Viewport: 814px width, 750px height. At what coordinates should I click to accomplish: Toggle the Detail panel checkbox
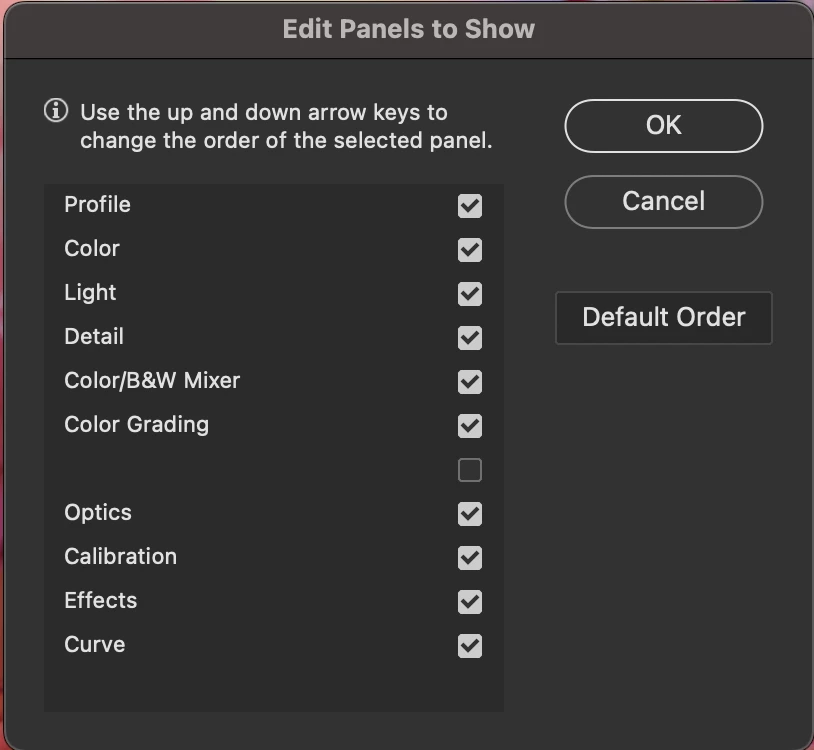click(469, 338)
